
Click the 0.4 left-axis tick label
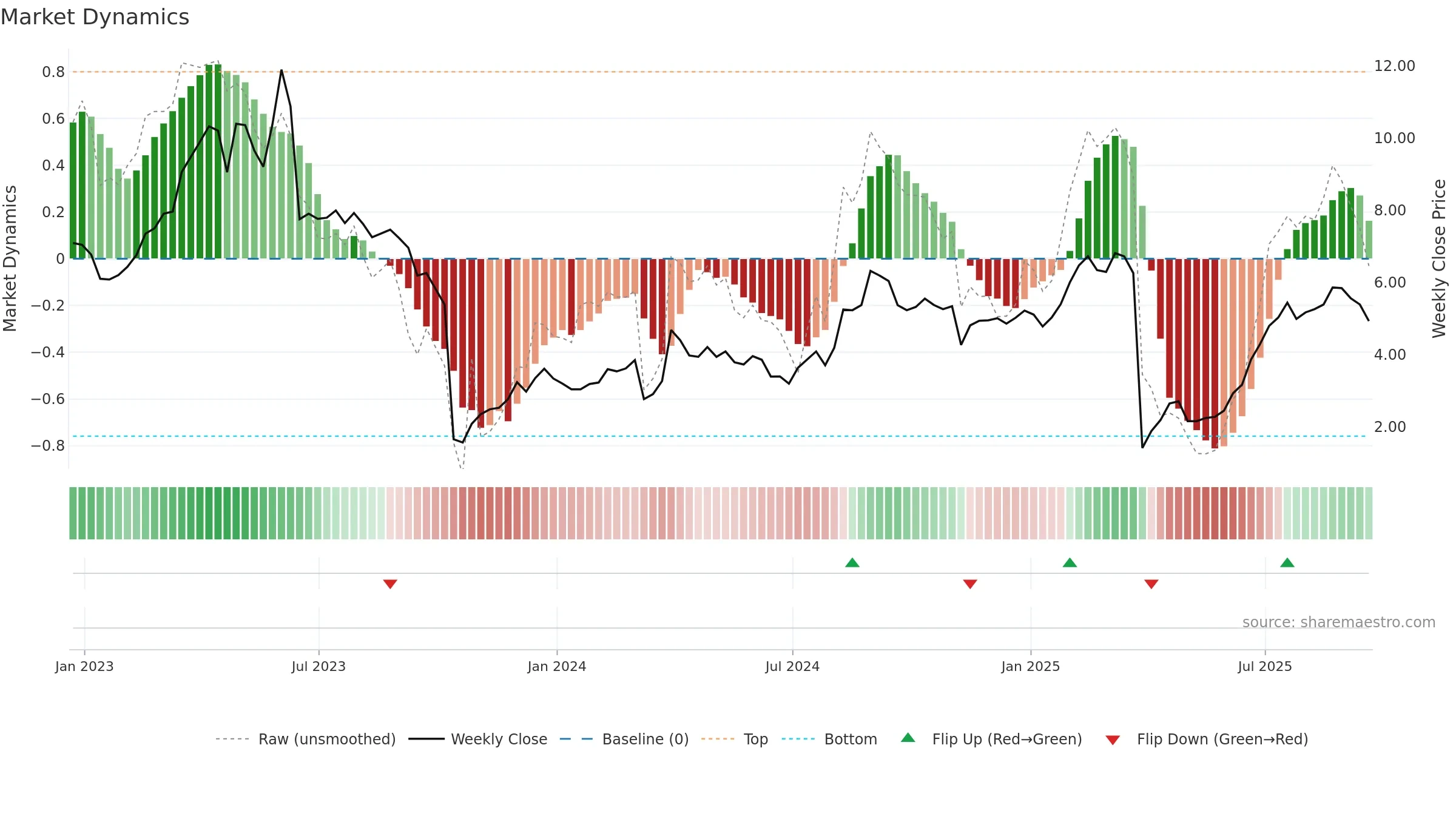click(53, 166)
